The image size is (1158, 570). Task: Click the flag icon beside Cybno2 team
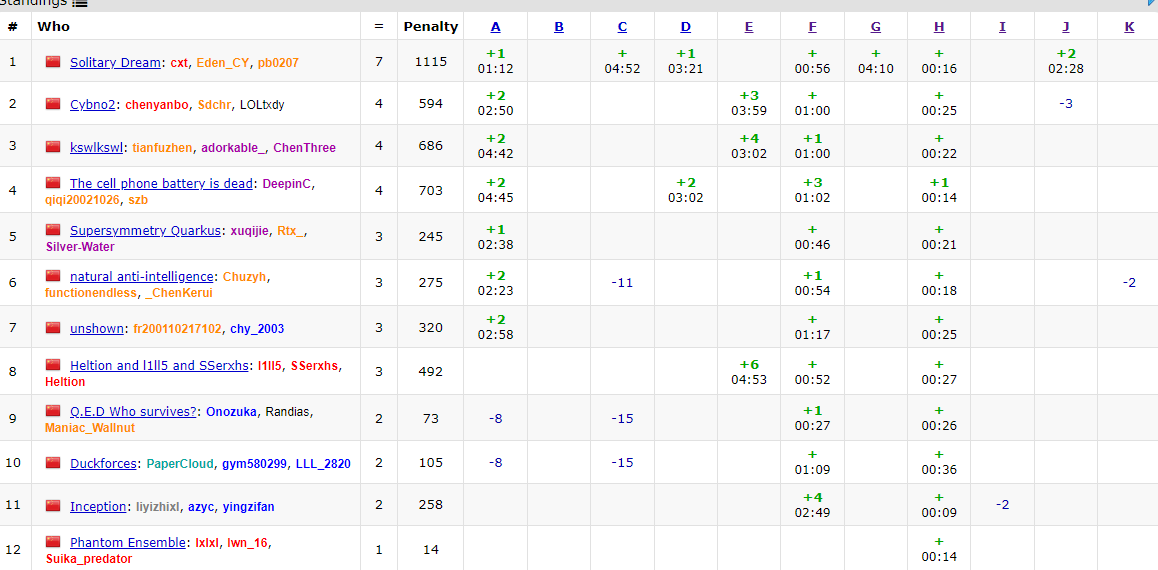[53, 104]
